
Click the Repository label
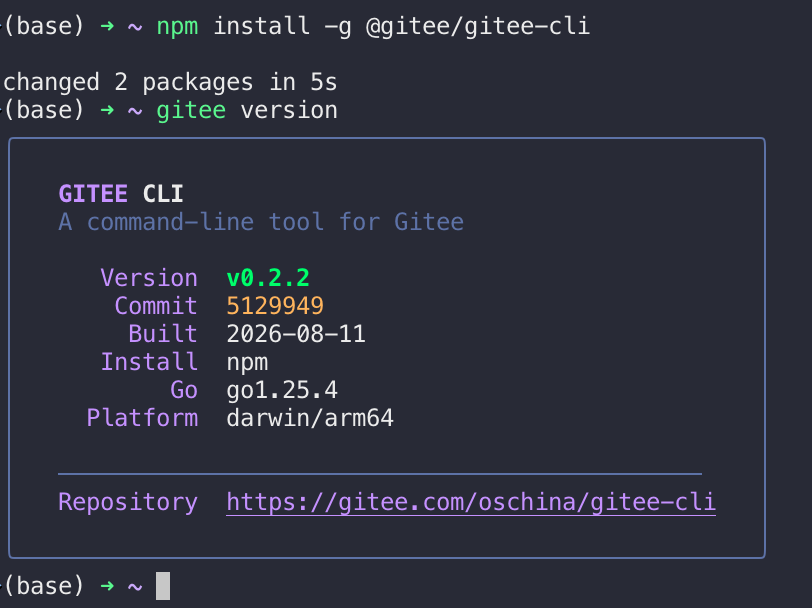point(128,502)
